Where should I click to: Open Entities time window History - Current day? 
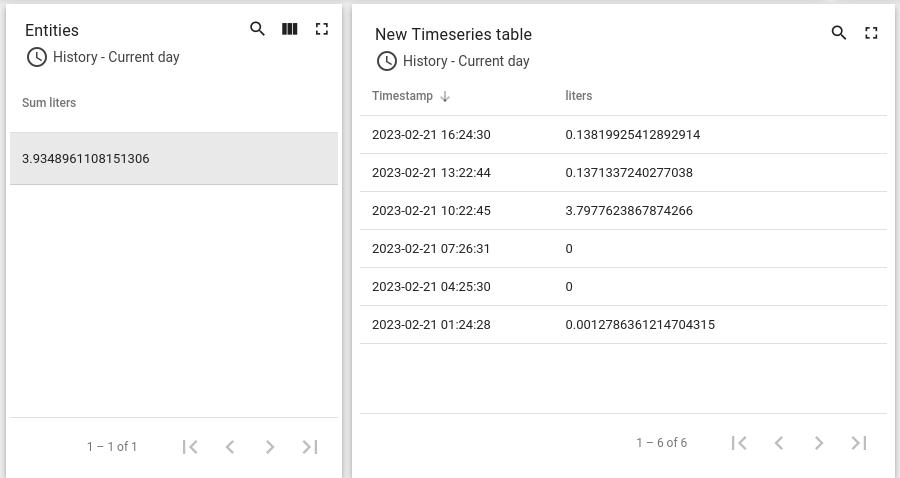tap(103, 57)
